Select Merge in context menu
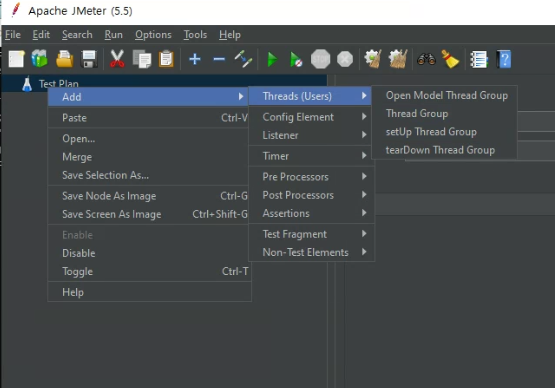Viewport: 555px width, 388px height. pyautogui.click(x=149, y=157)
